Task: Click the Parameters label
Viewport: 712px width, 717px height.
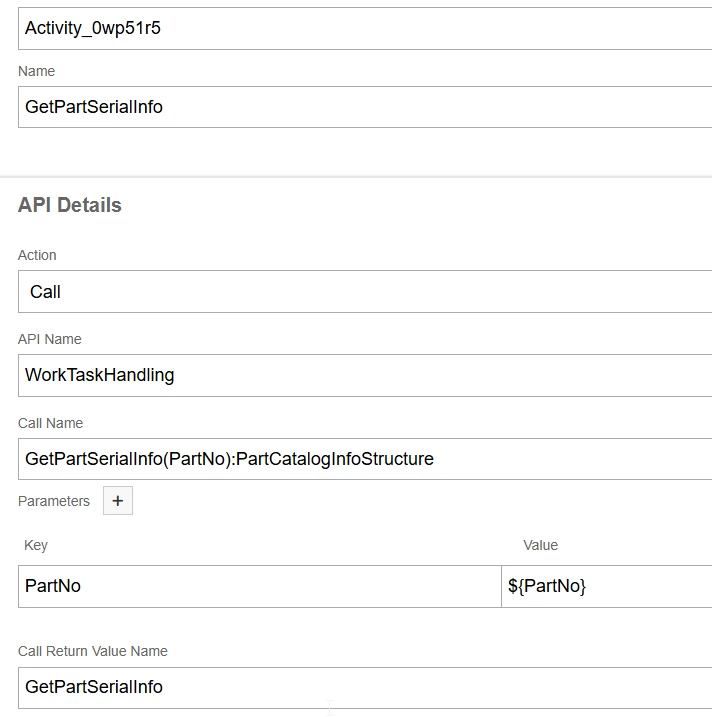Action: tap(54, 501)
